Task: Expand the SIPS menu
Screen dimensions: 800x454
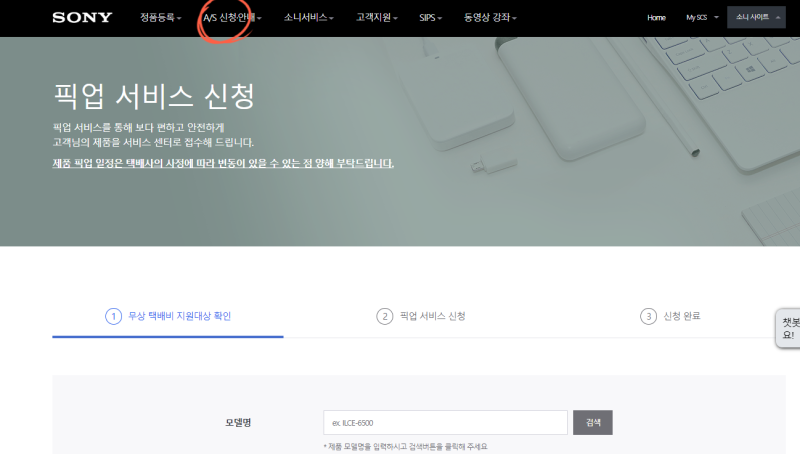Action: coord(430,17)
